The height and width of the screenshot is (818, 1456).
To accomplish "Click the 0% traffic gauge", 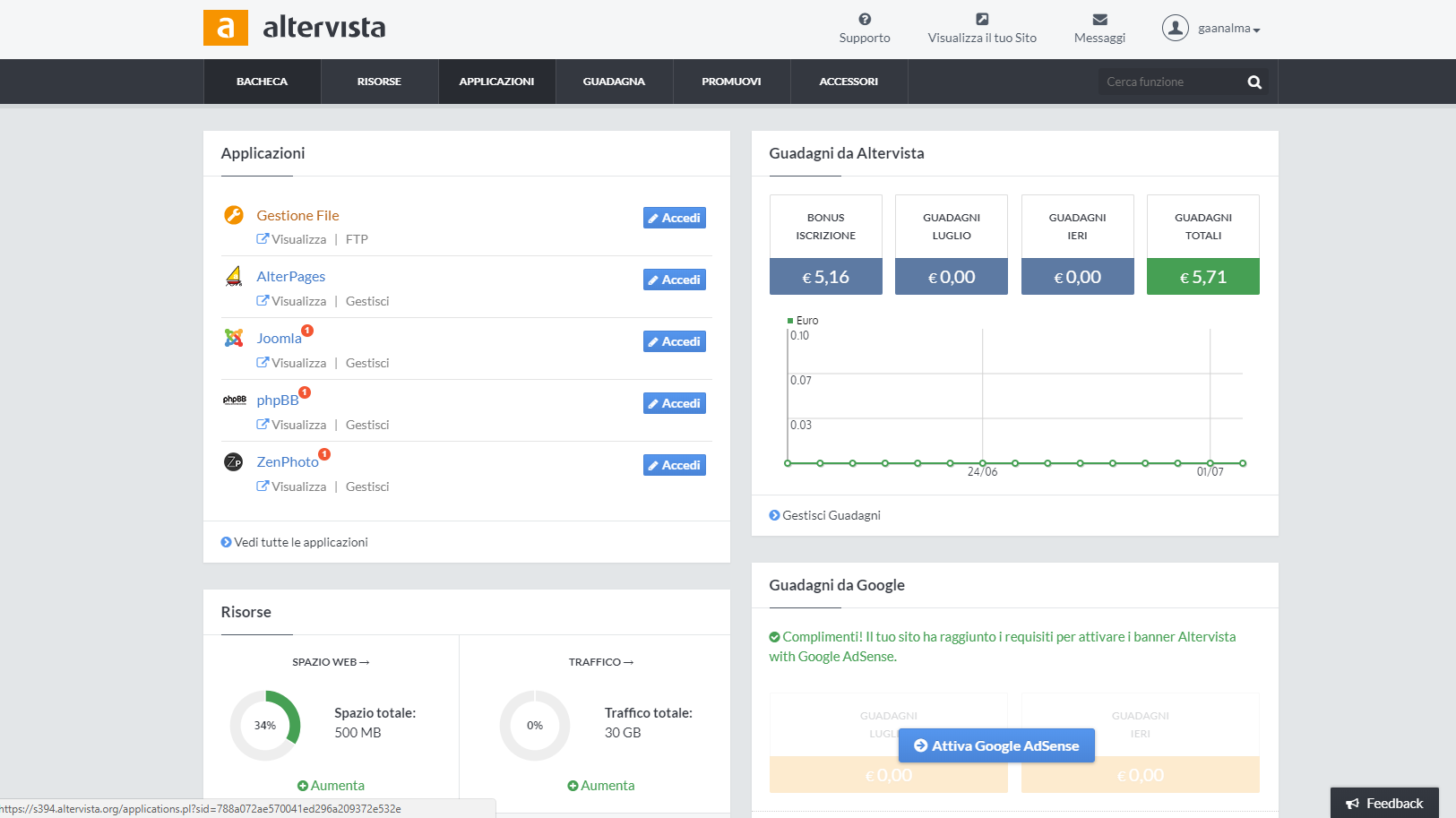I will point(535,726).
